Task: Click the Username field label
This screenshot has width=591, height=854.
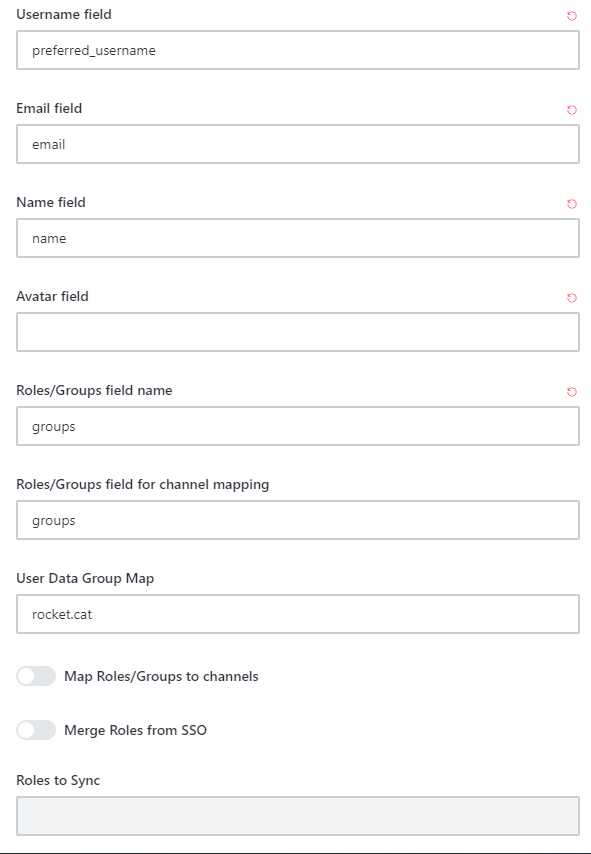Action: coord(64,15)
